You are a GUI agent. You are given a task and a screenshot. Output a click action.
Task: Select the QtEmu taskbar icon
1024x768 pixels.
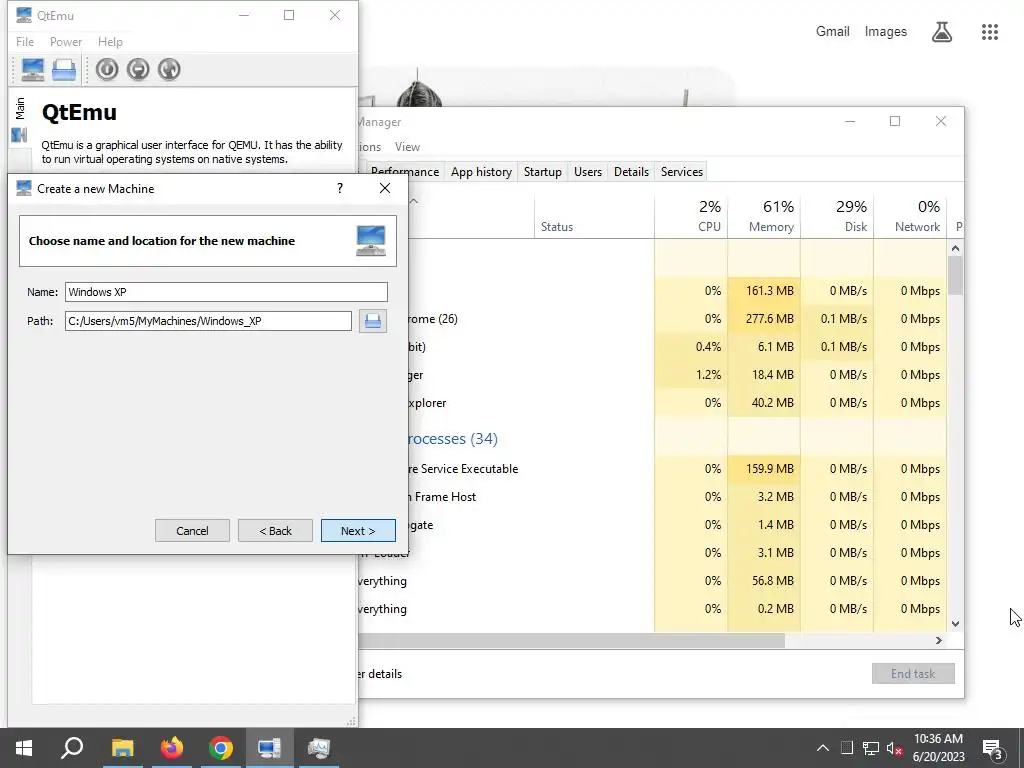269,748
